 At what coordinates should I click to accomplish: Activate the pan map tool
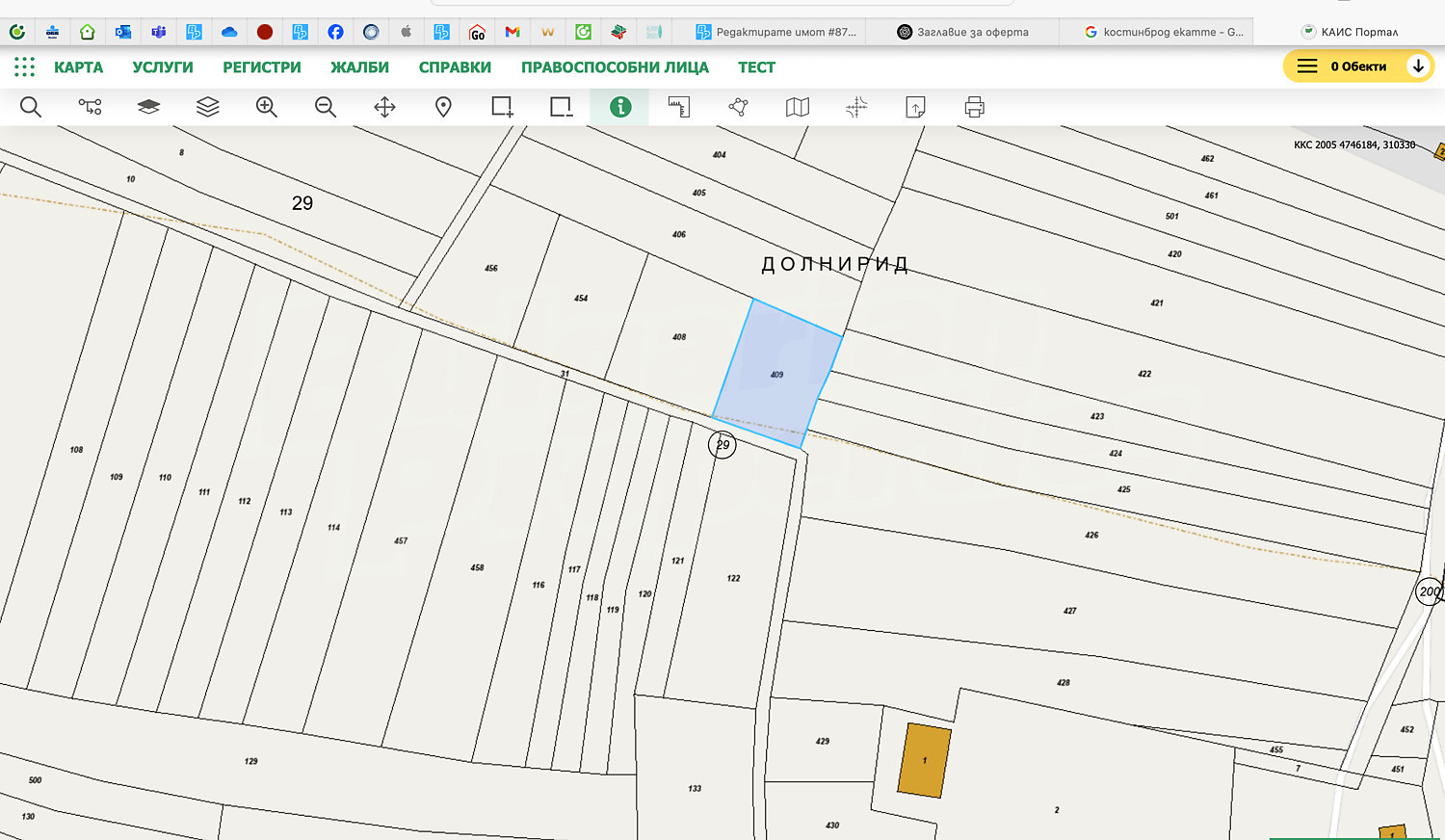[384, 107]
